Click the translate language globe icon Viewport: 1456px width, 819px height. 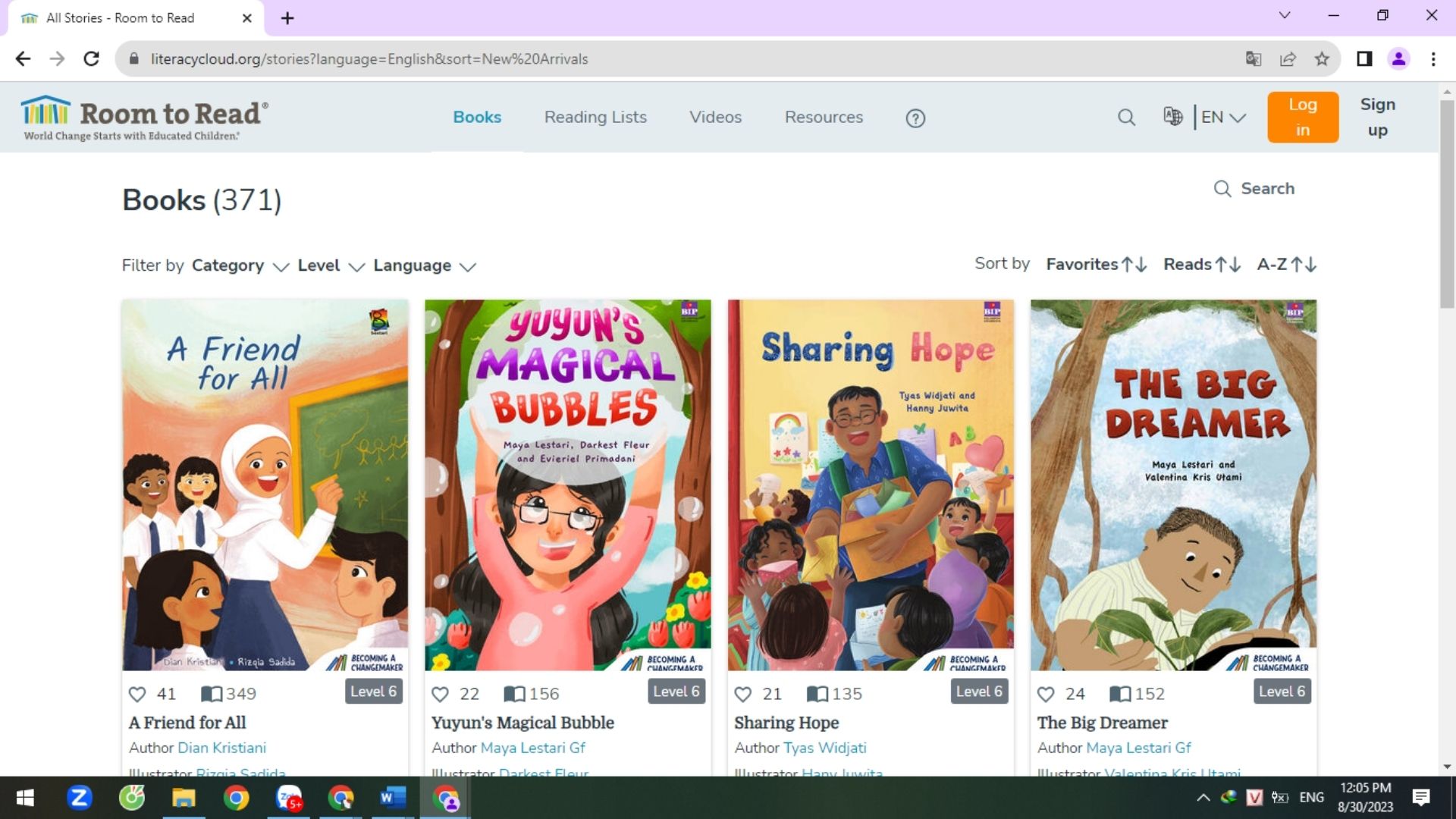[x=1172, y=117]
